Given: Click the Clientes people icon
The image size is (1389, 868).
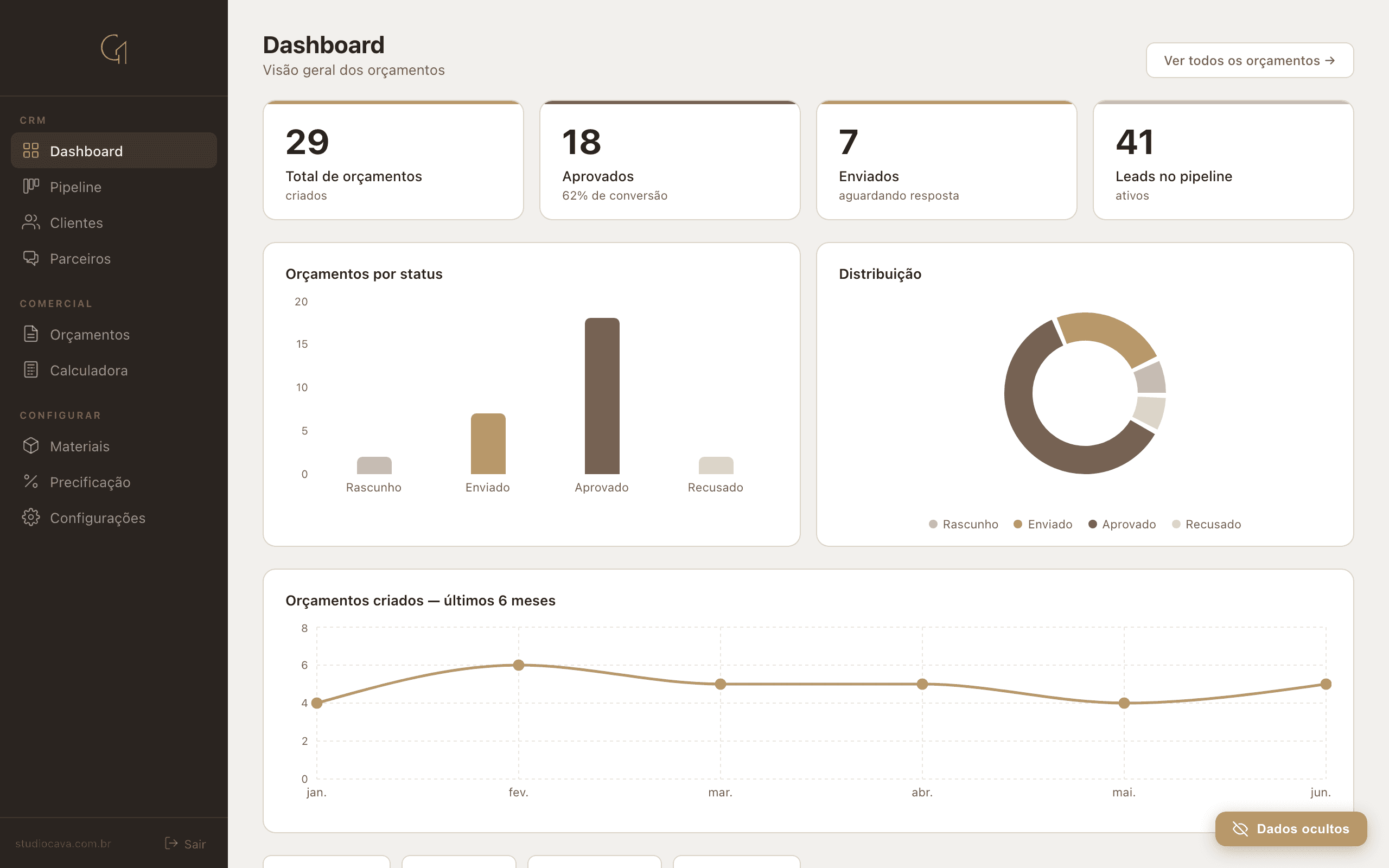Looking at the screenshot, I should [x=30, y=222].
